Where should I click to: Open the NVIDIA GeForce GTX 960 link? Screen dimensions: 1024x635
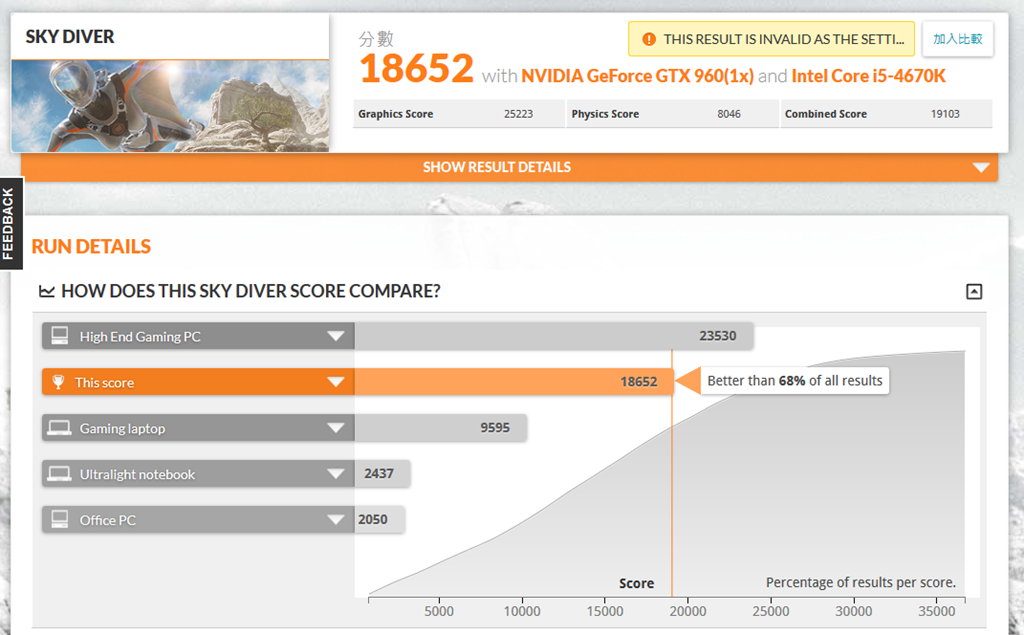click(637, 76)
